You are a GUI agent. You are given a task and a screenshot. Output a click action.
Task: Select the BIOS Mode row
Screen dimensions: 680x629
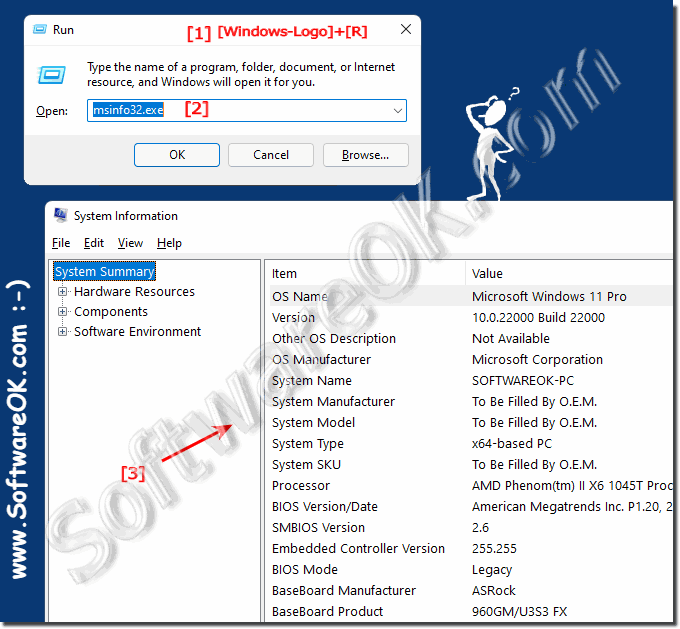click(471, 570)
